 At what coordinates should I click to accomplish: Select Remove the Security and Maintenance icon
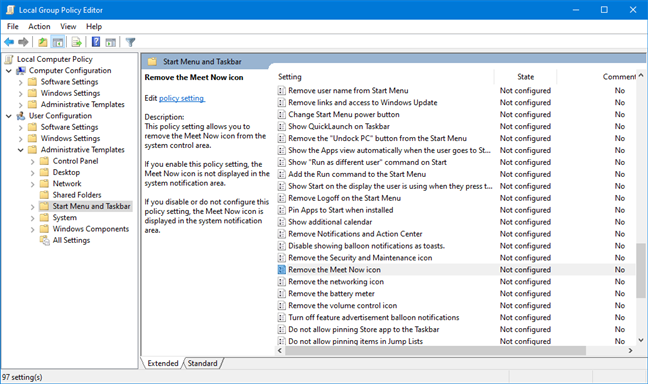click(360, 258)
